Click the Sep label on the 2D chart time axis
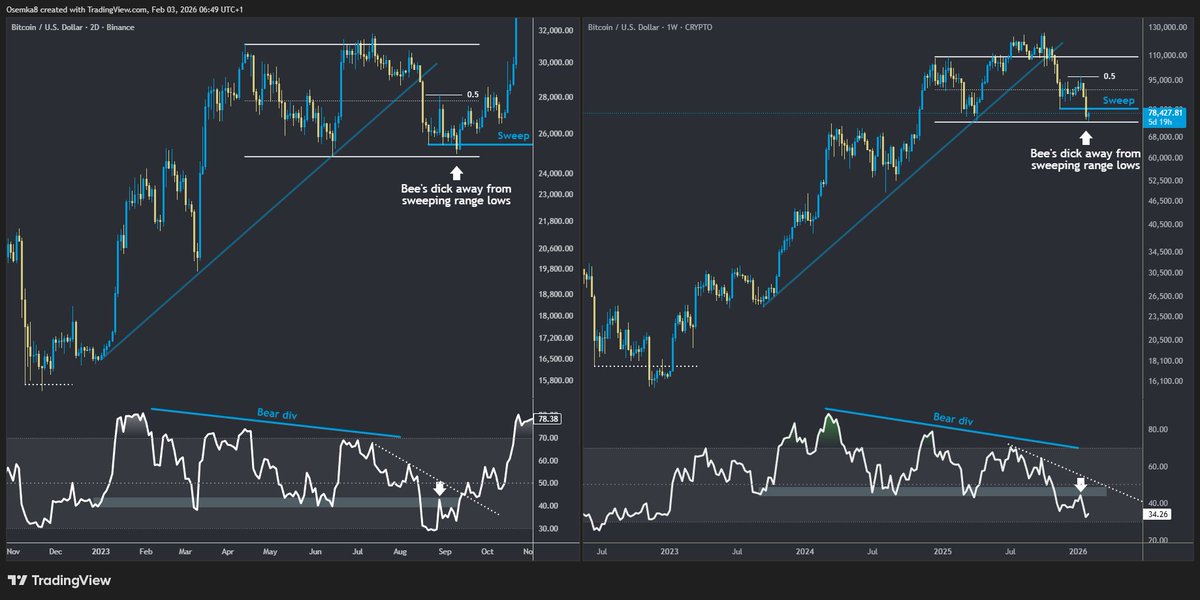The image size is (1200, 600). (444, 551)
